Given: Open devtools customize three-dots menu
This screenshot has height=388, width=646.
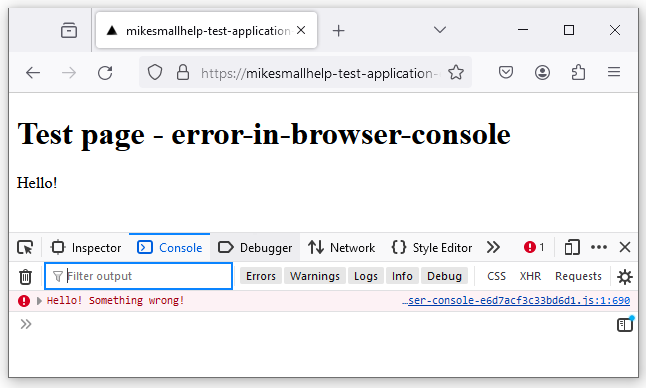Looking at the screenshot, I should click(599, 247).
